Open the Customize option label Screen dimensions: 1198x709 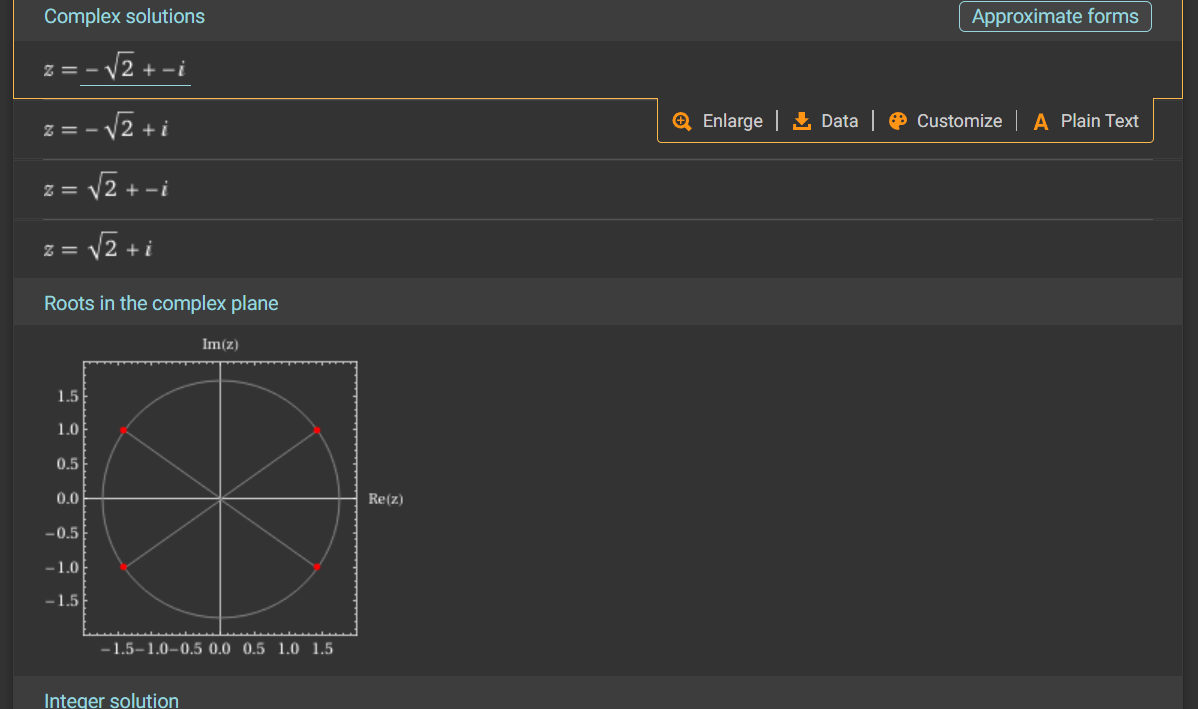(x=959, y=121)
